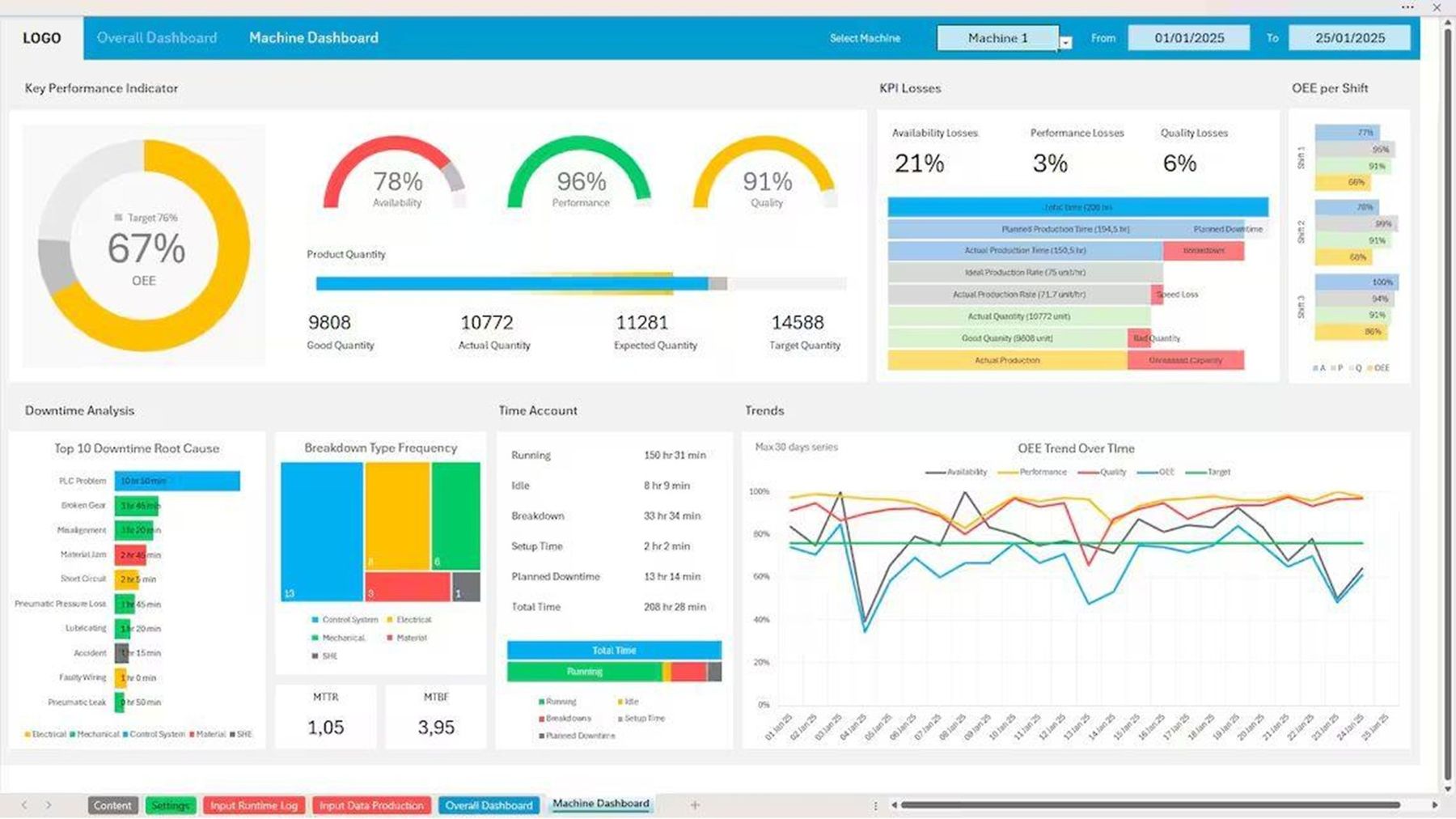The width and height of the screenshot is (1456, 819).
Task: Select the 67% OEE donut chart
Action: (144, 245)
